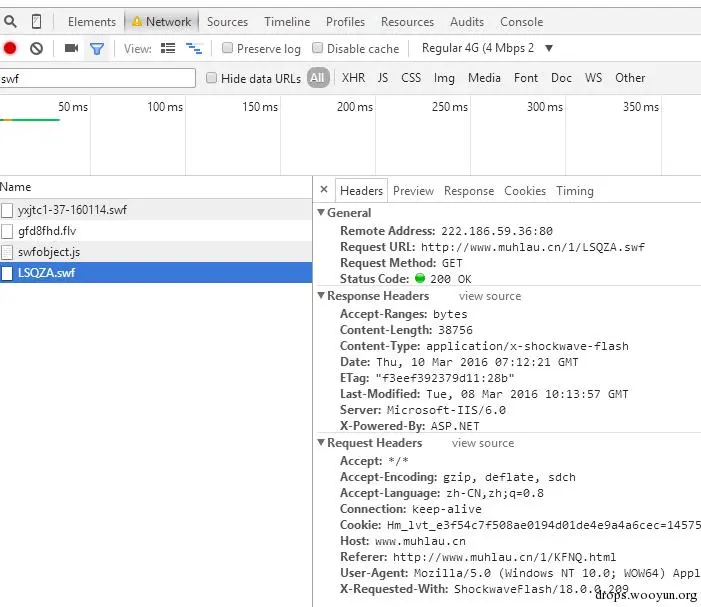Viewport: 701px width, 607px height.
Task: Click view source for Response Headers
Action: [x=490, y=296]
